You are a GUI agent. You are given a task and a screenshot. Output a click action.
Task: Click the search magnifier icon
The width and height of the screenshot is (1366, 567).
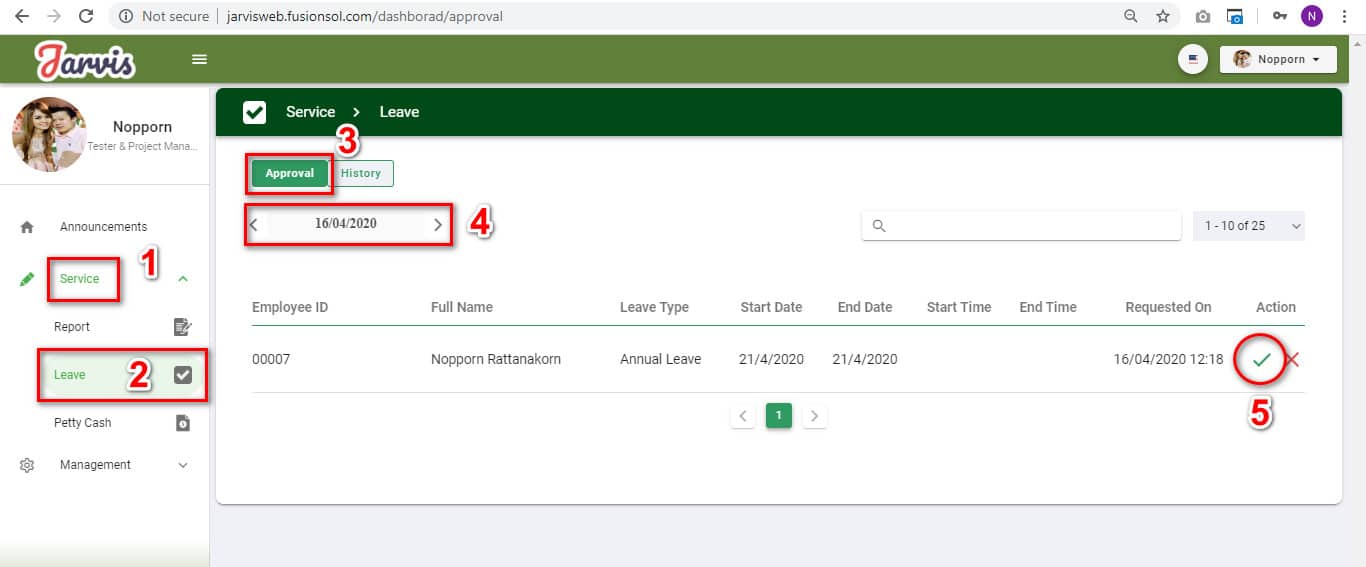click(879, 226)
